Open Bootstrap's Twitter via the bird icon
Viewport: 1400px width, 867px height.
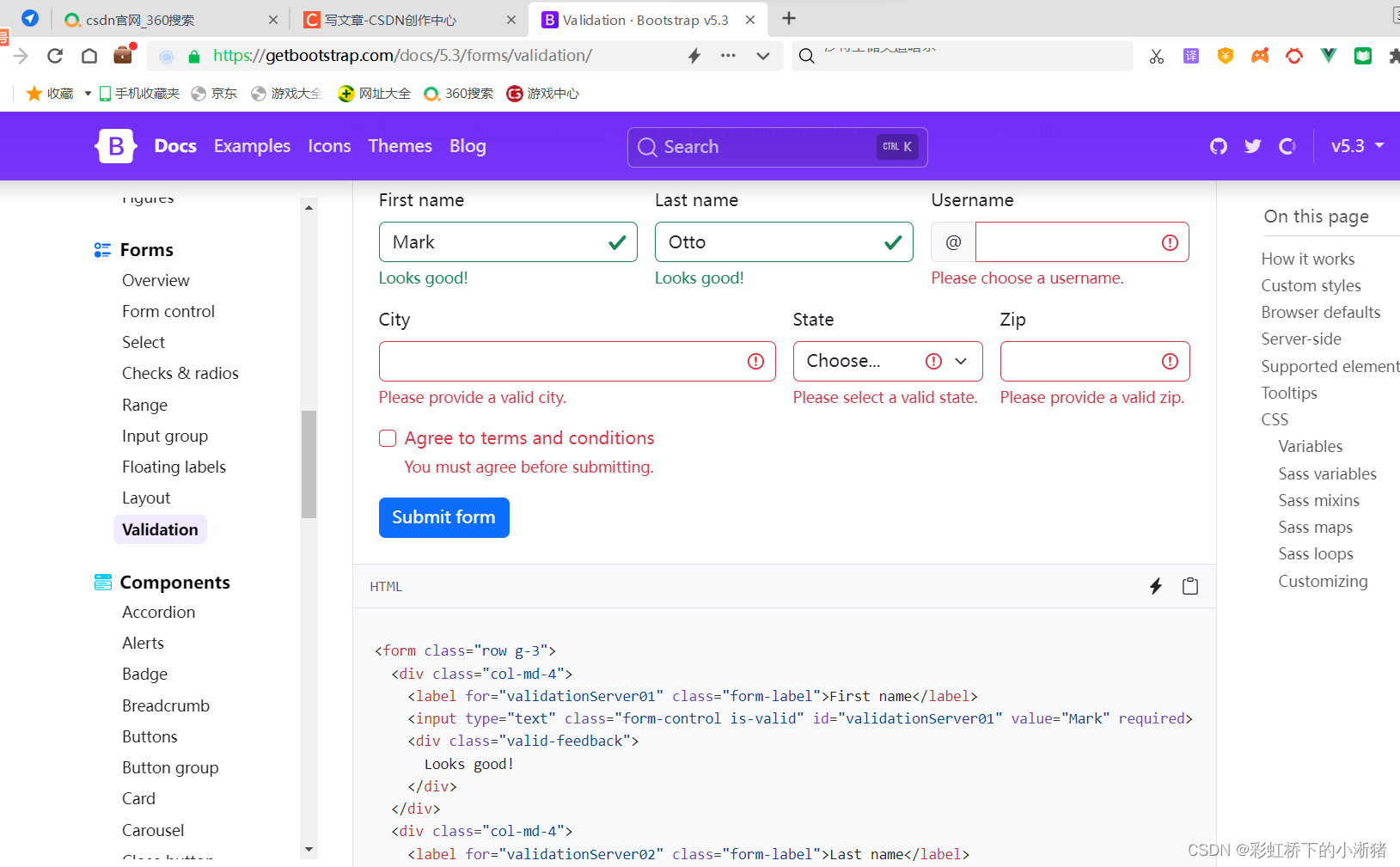(1252, 146)
